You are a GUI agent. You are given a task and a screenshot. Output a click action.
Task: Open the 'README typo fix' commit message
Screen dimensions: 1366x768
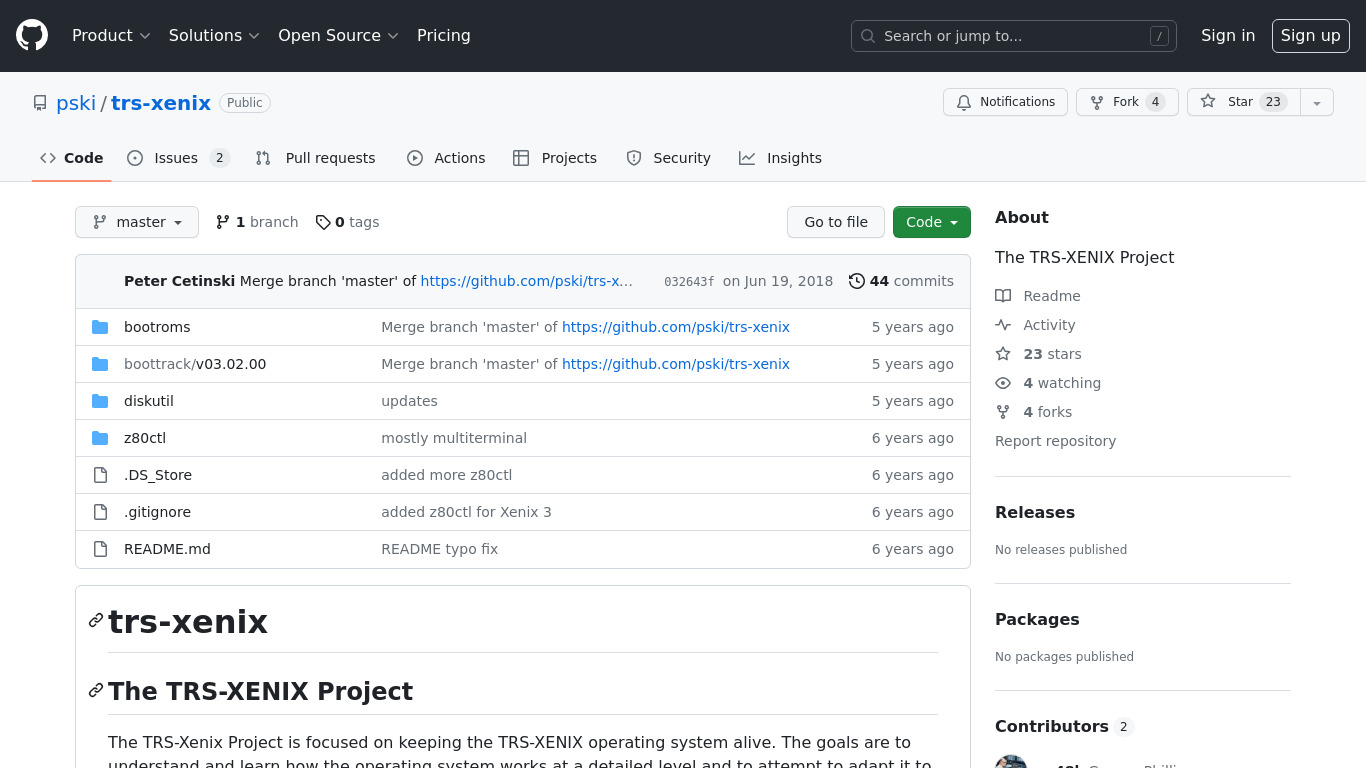(439, 549)
